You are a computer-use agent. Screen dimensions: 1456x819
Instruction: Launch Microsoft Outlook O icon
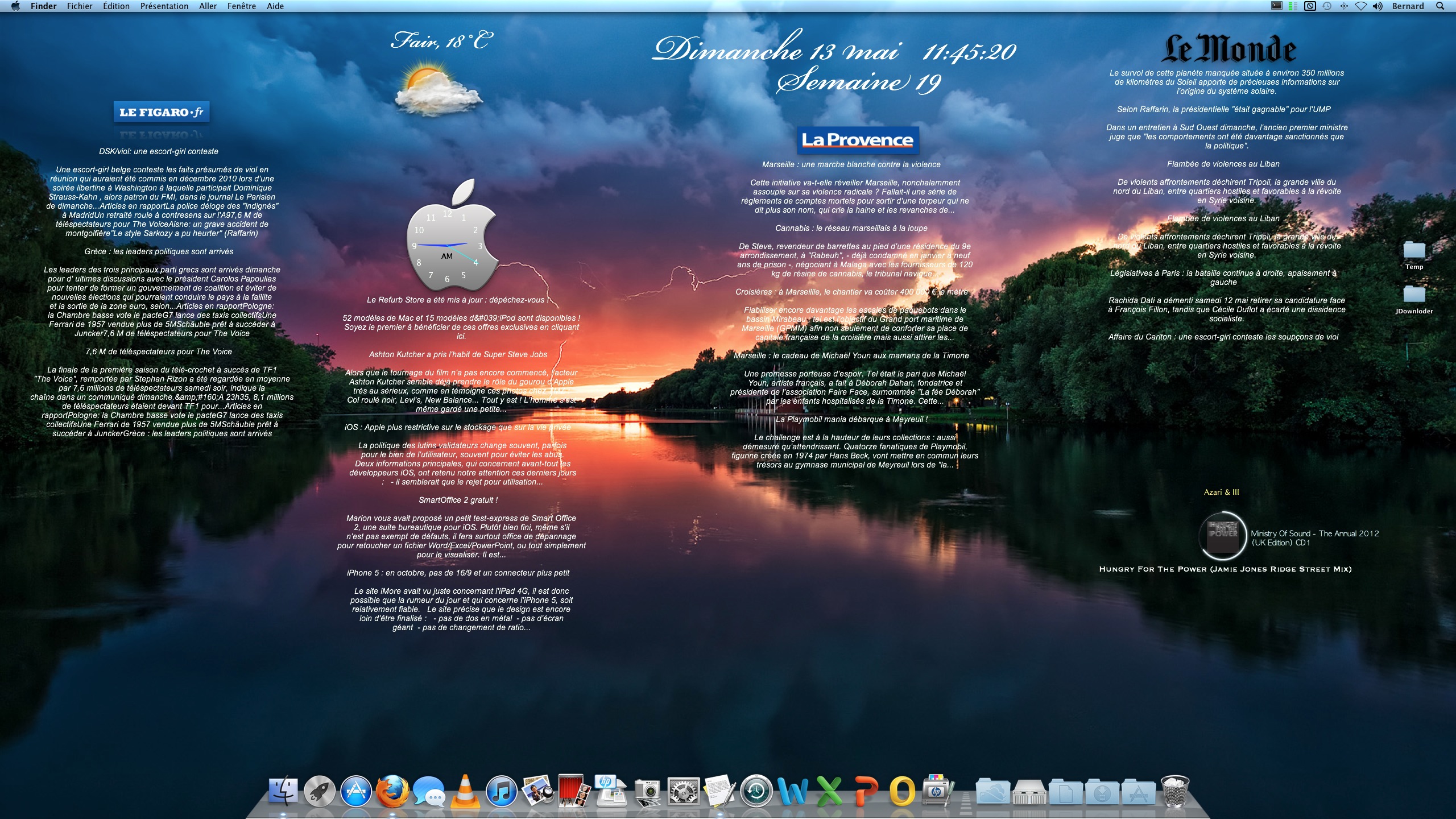902,791
